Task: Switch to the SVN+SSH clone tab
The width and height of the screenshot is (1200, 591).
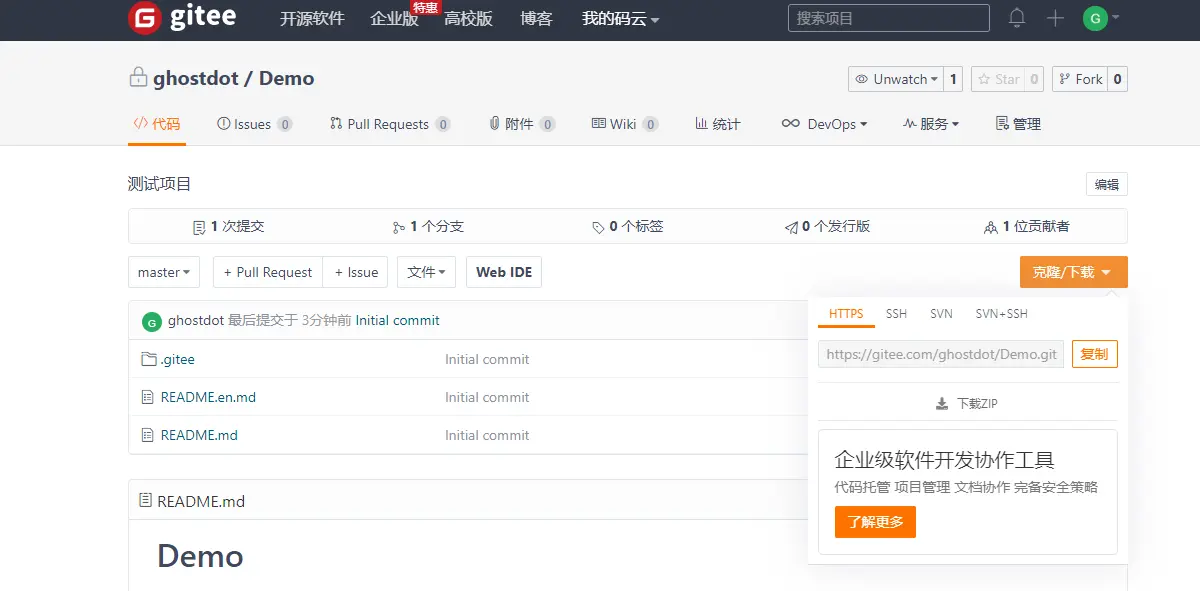Action: click(x=1001, y=314)
